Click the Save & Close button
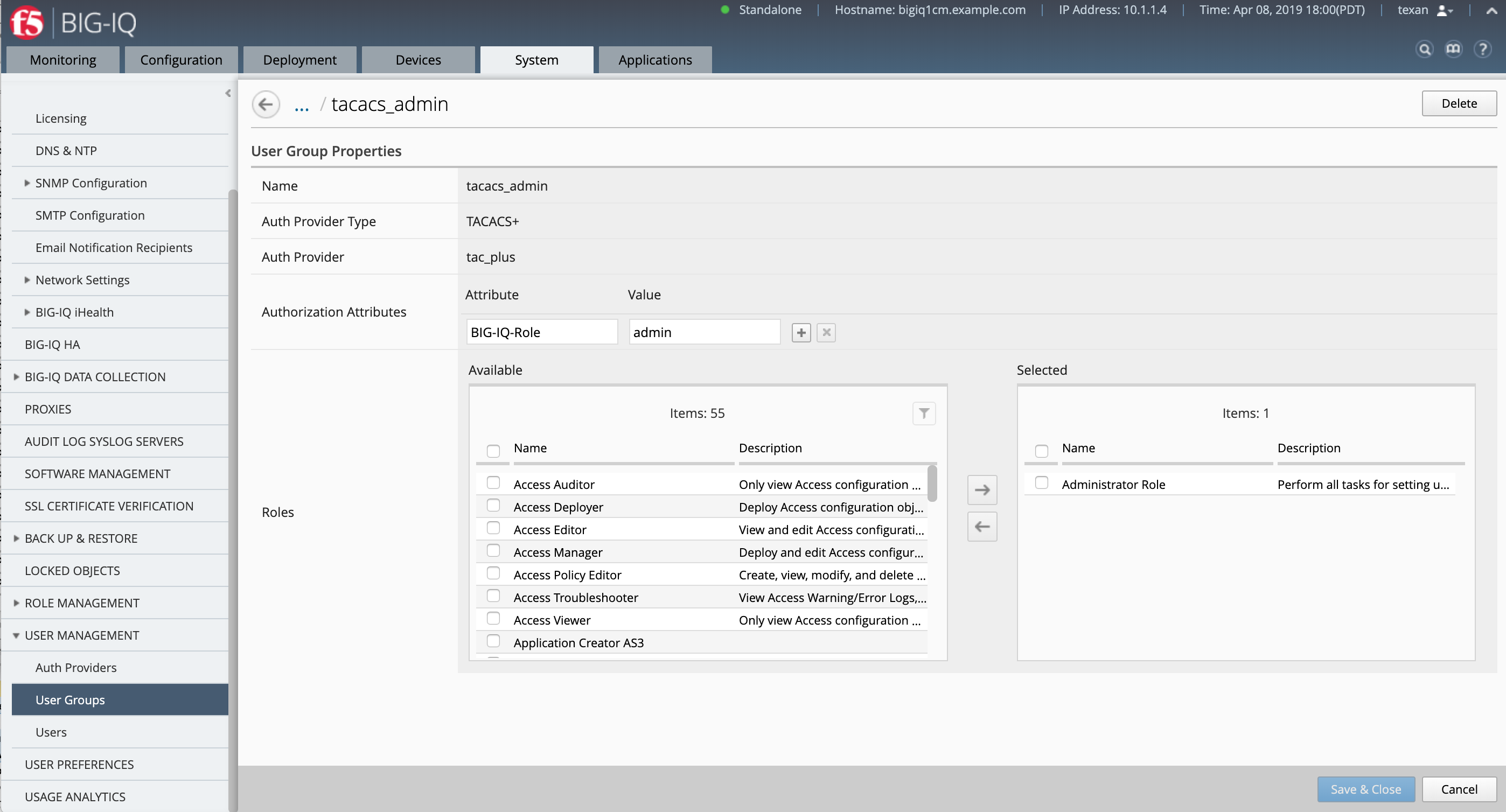Viewport: 1506px width, 812px height. 1366,789
